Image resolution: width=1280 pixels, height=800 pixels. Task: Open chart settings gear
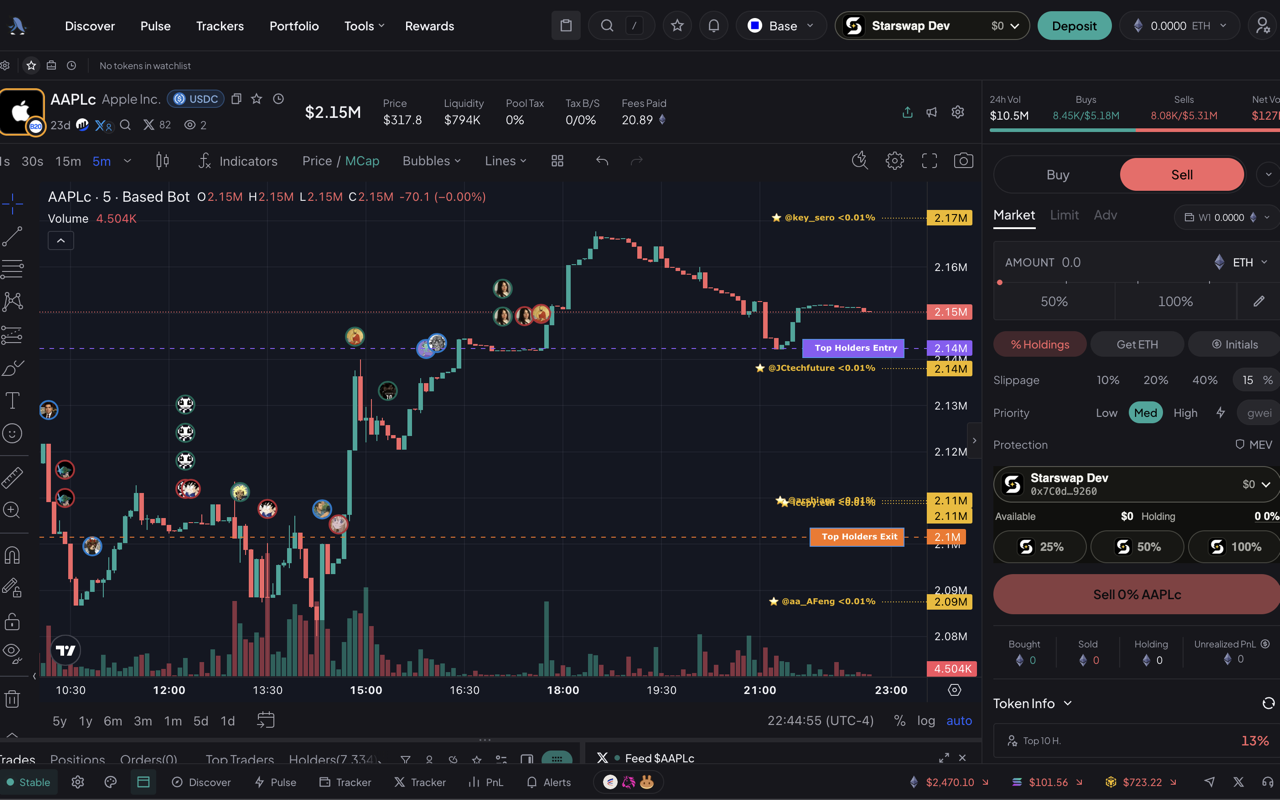[894, 161]
